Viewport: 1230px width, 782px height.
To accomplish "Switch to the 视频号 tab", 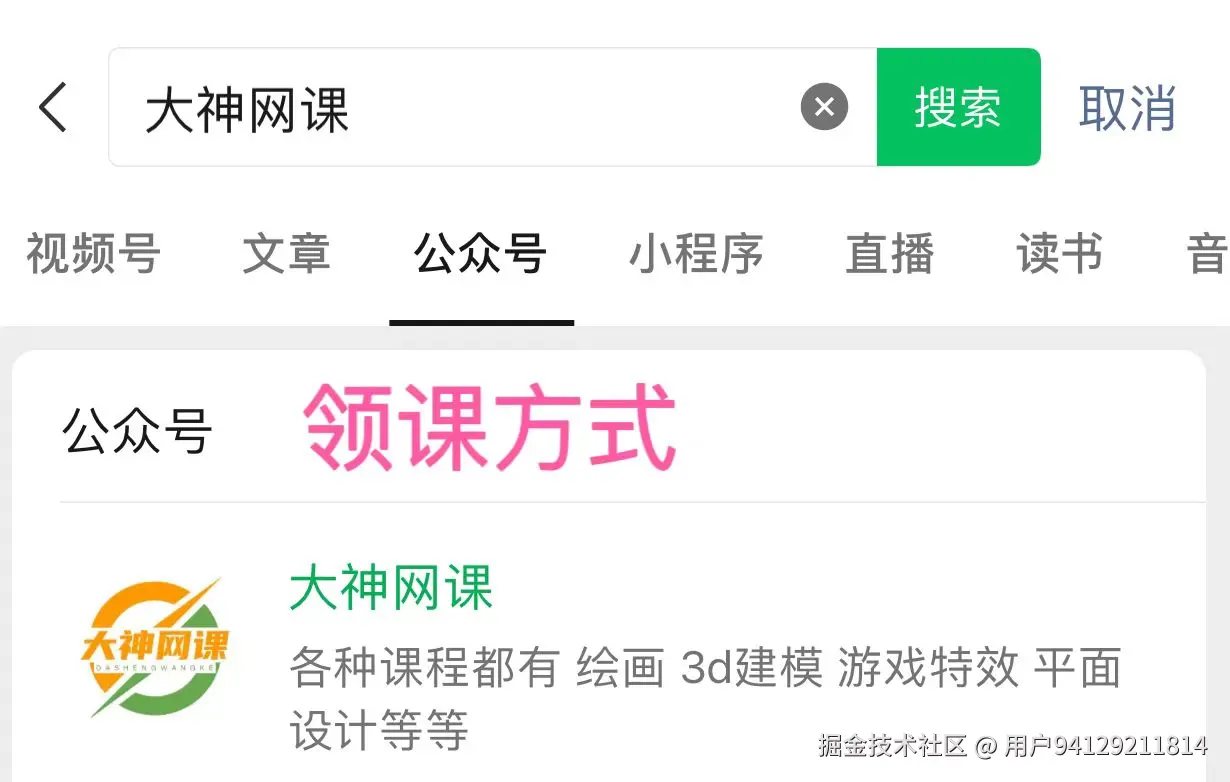I will pyautogui.click(x=93, y=254).
